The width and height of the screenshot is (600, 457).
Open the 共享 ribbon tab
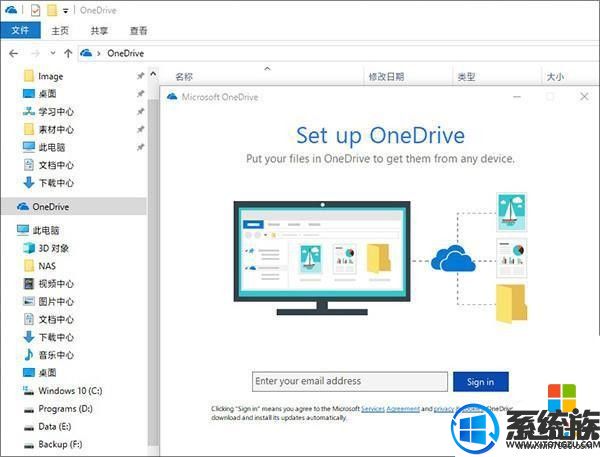(x=99, y=31)
